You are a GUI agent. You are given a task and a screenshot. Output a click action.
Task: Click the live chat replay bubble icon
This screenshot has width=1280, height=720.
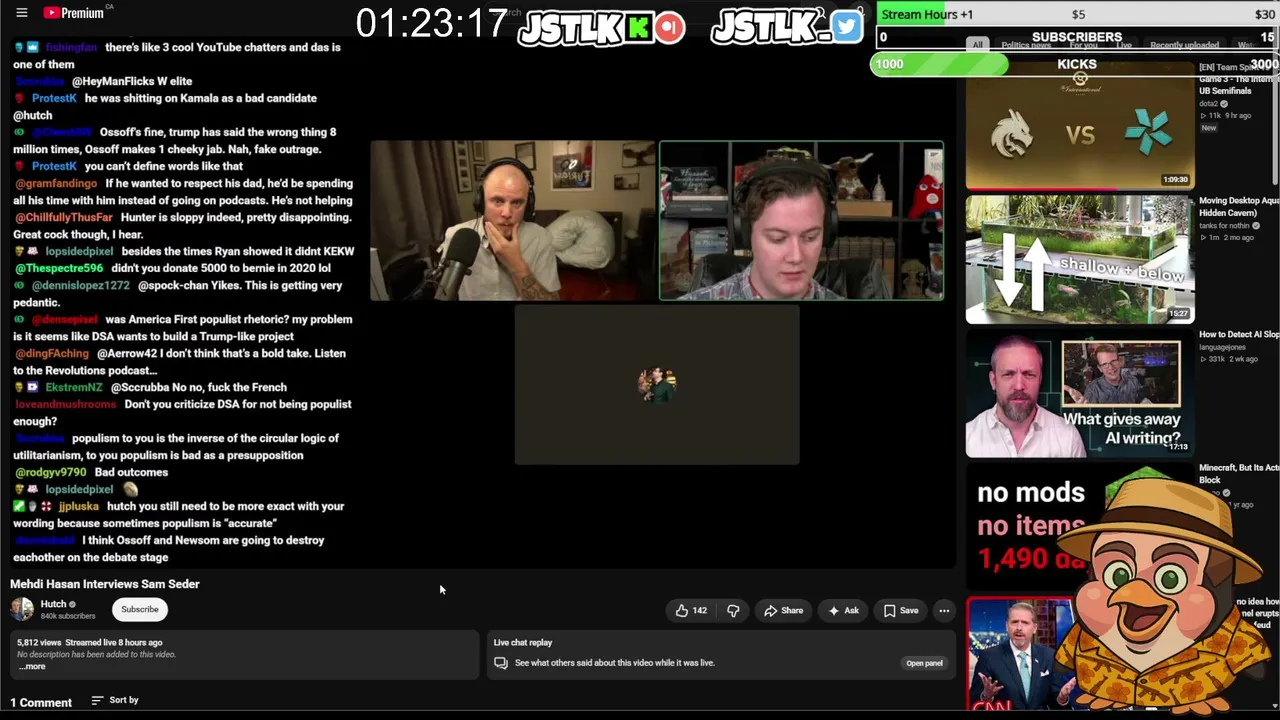pos(501,662)
